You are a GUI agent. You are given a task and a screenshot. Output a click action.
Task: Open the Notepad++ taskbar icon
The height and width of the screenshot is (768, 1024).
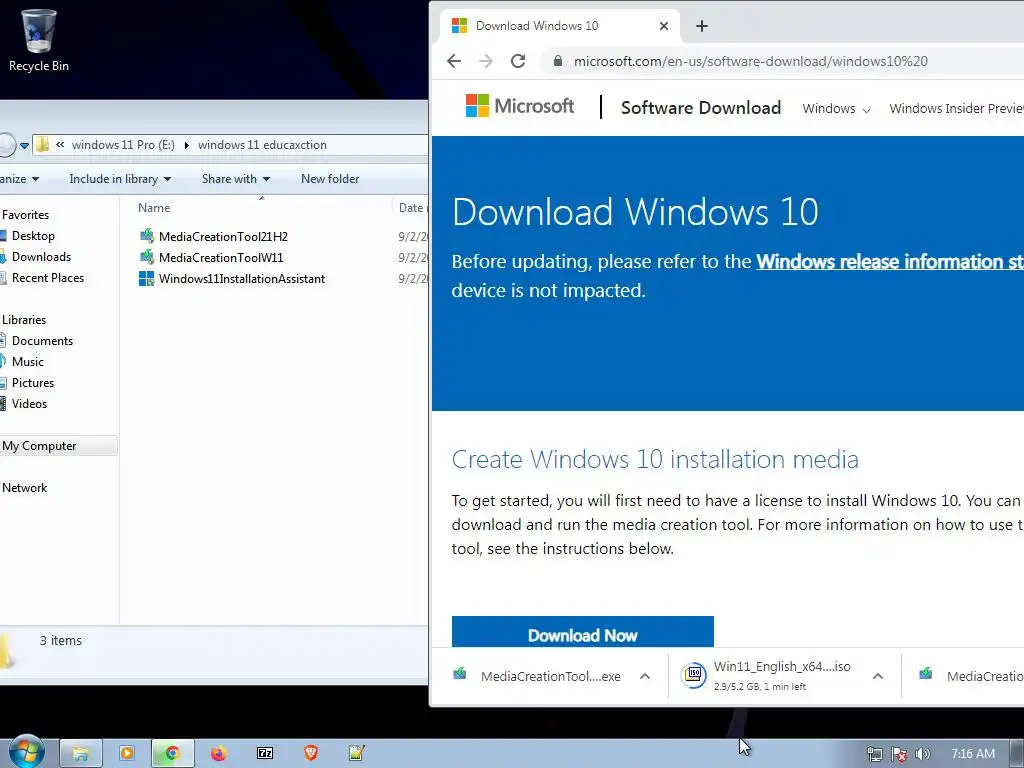(x=357, y=754)
